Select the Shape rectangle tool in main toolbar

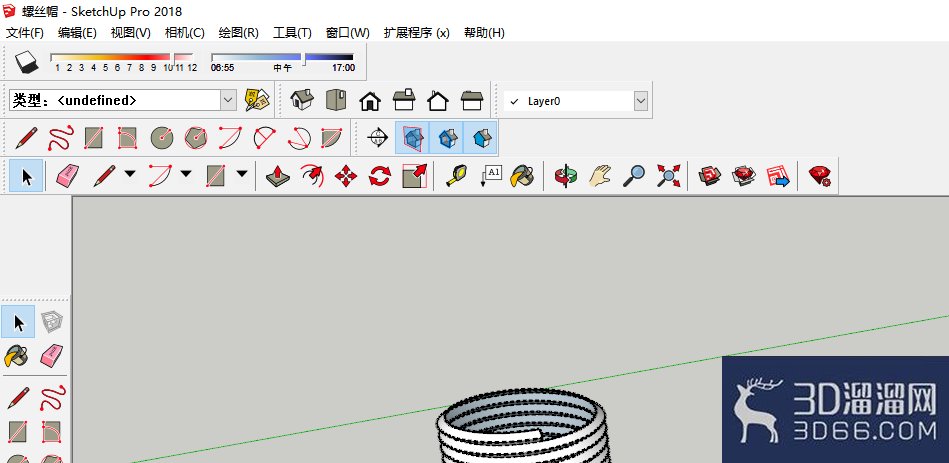point(215,176)
